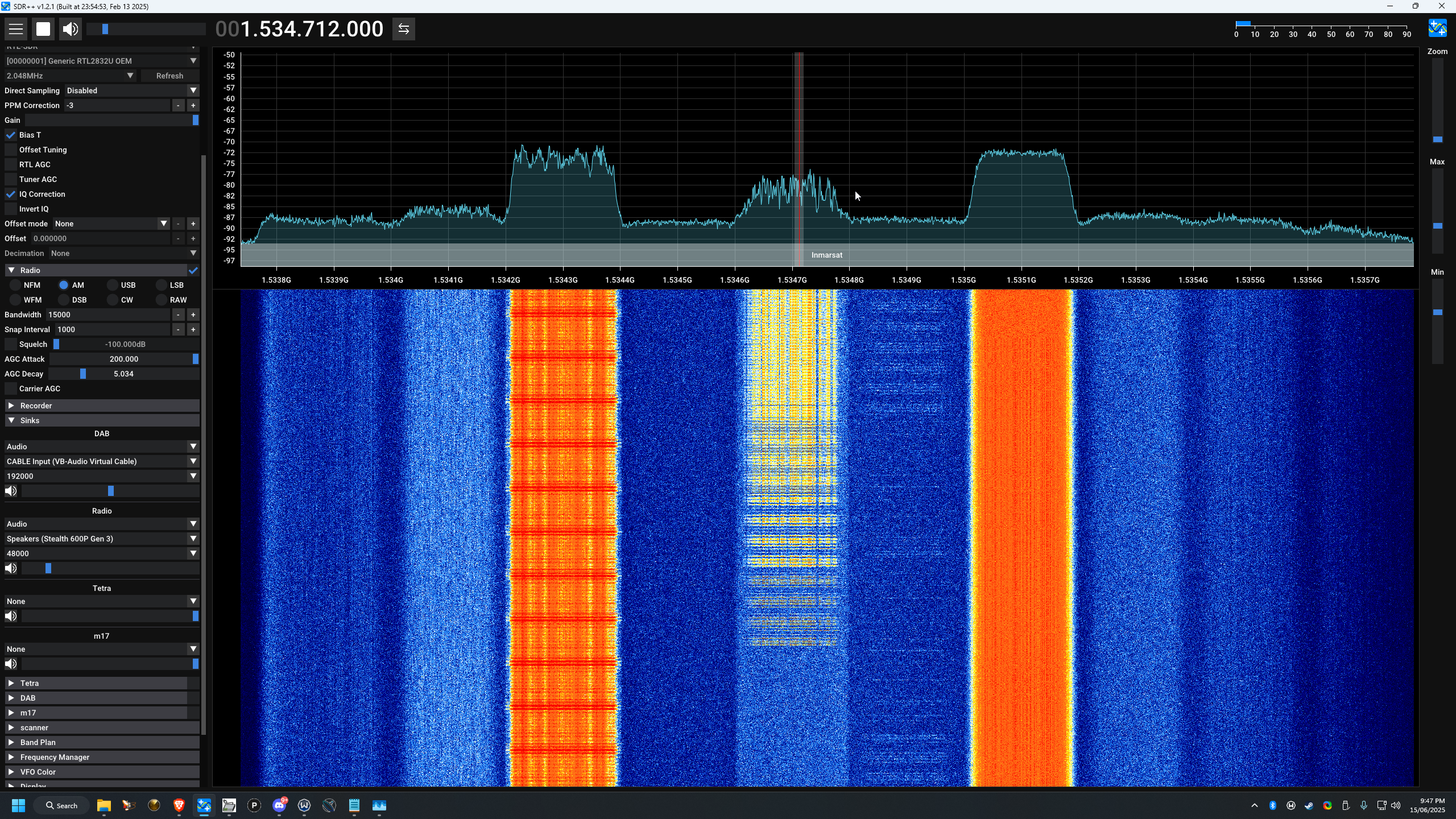
Task: Open Discord from taskbar
Action: (279, 805)
